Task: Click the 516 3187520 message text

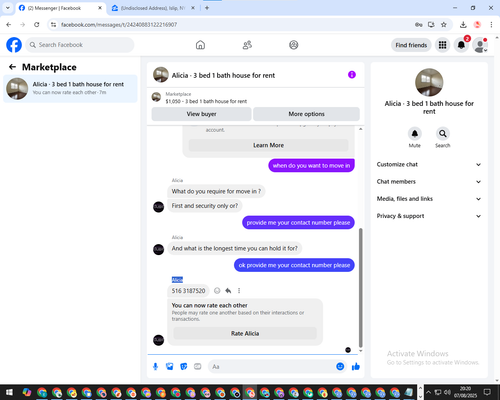Action: 188,291
